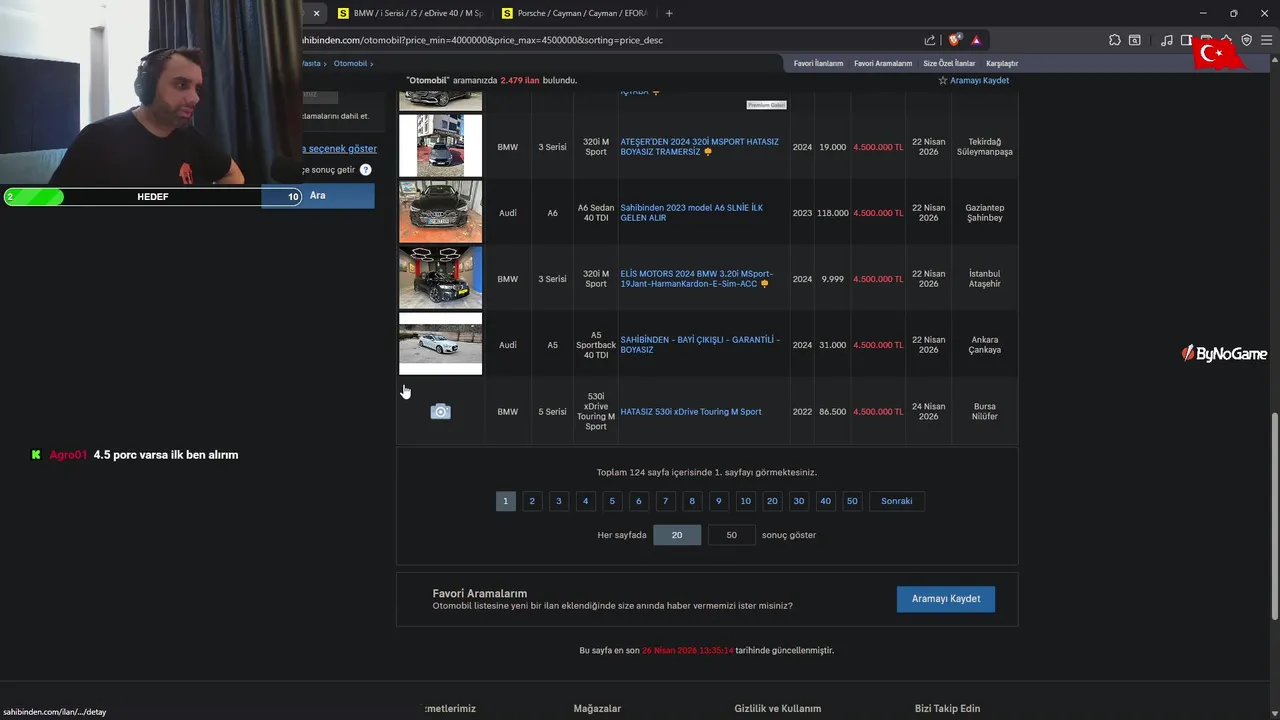The image size is (1280, 720).
Task: Open a new tab with plus button
Action: pyautogui.click(x=669, y=13)
